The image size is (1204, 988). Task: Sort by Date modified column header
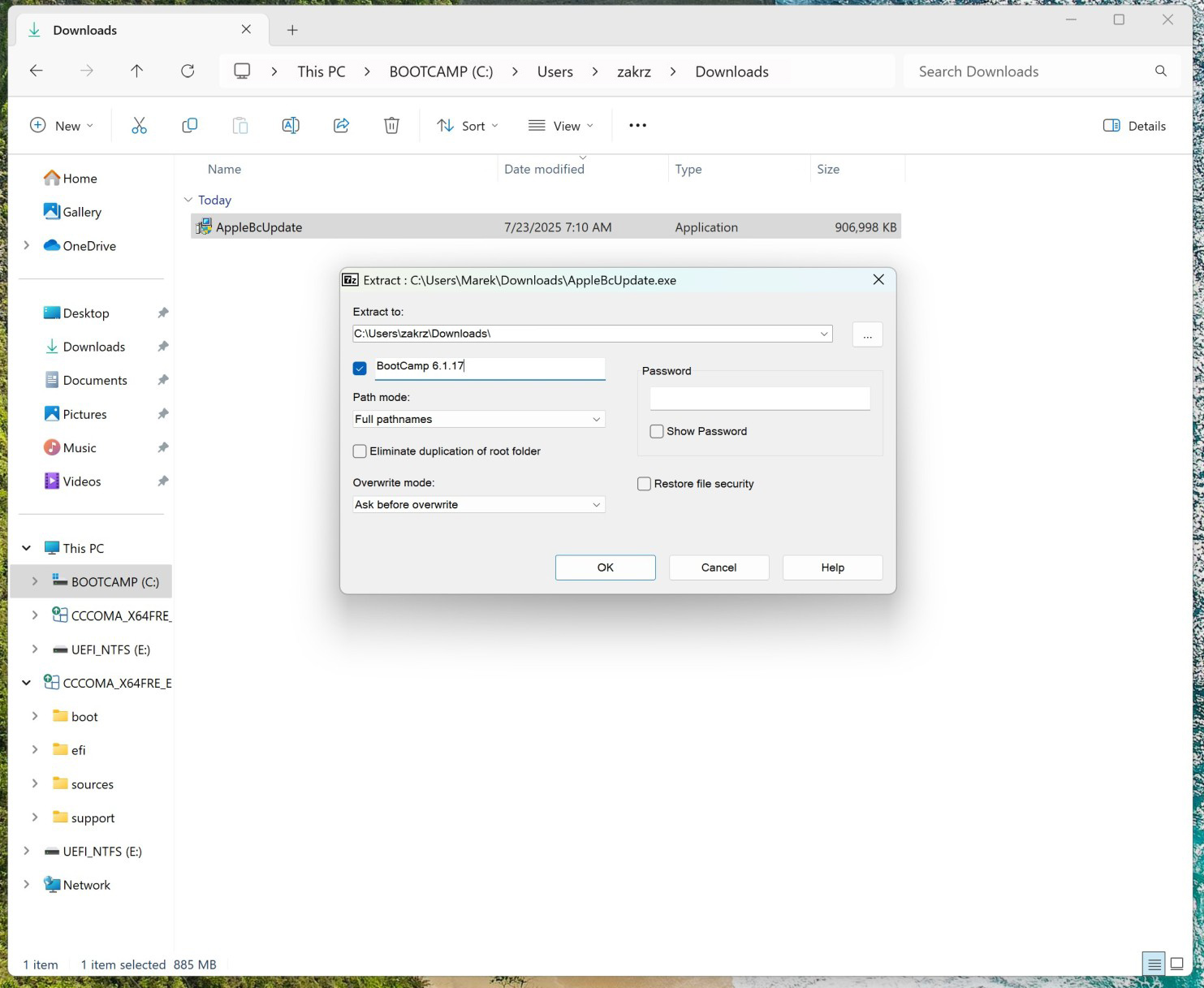[544, 169]
